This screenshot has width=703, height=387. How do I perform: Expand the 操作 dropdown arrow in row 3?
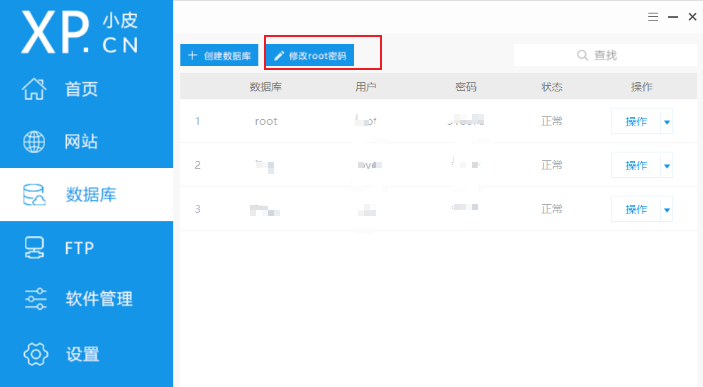667,210
